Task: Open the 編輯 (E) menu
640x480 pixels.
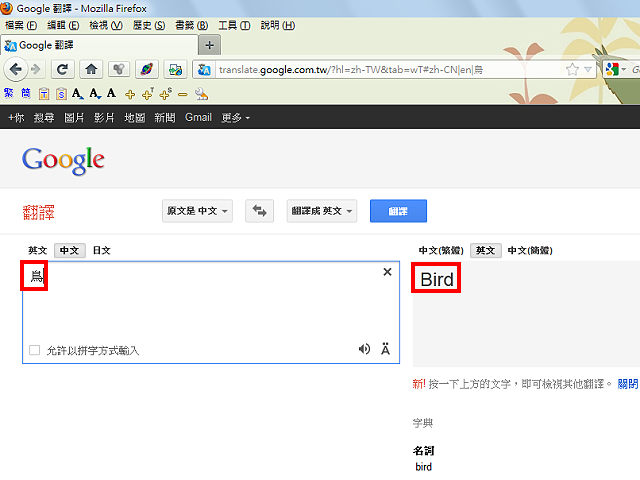Action: point(63,25)
